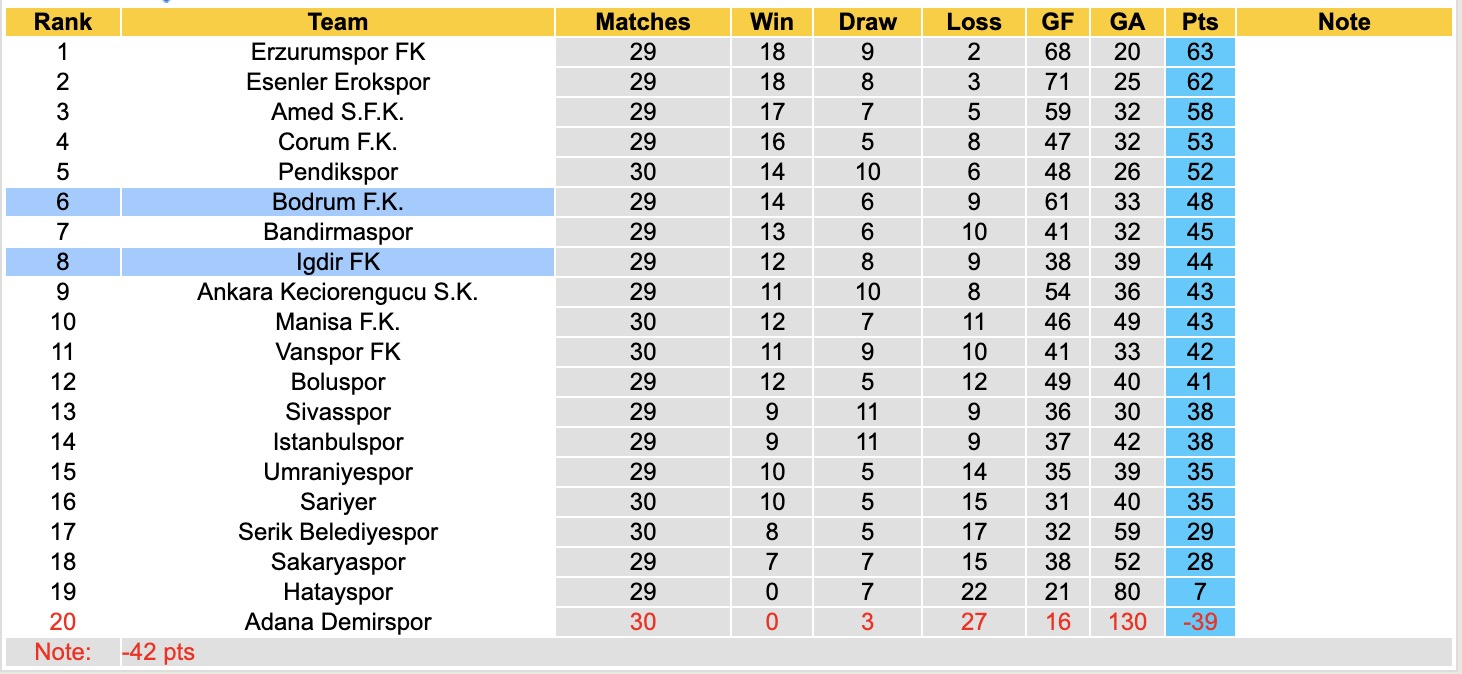Click the Note column header

tap(1344, 22)
